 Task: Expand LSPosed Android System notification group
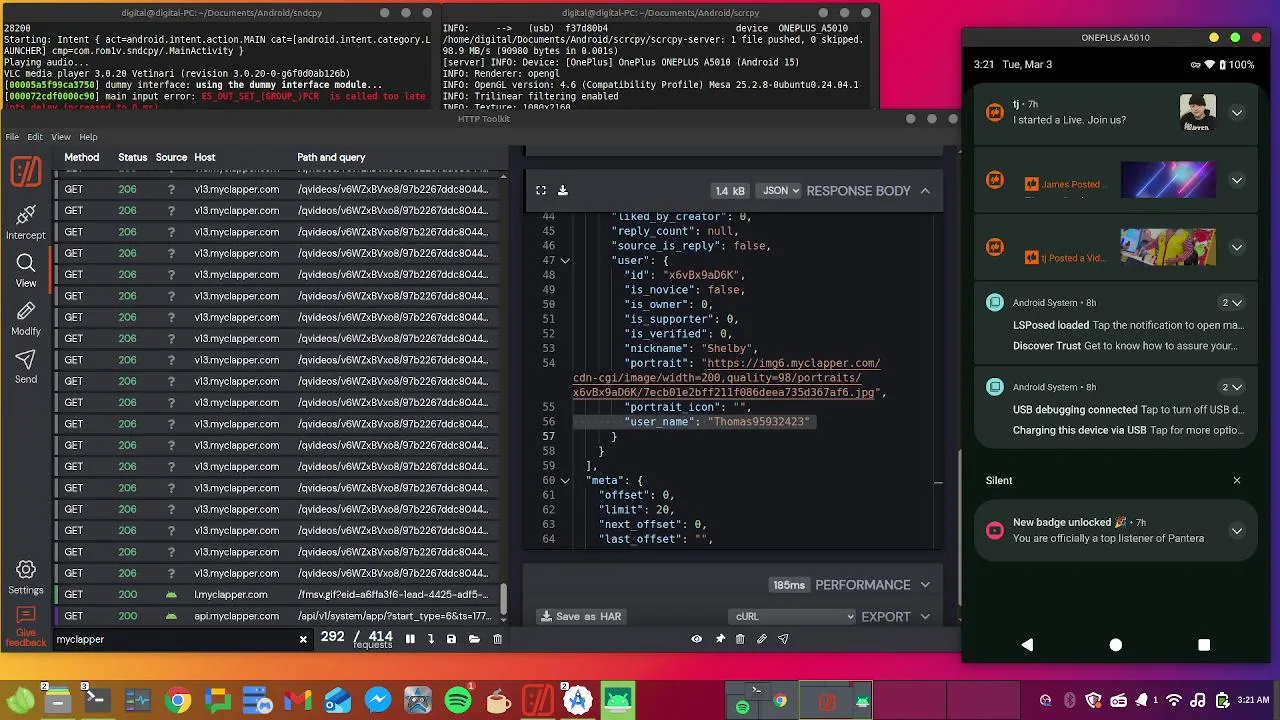1232,303
